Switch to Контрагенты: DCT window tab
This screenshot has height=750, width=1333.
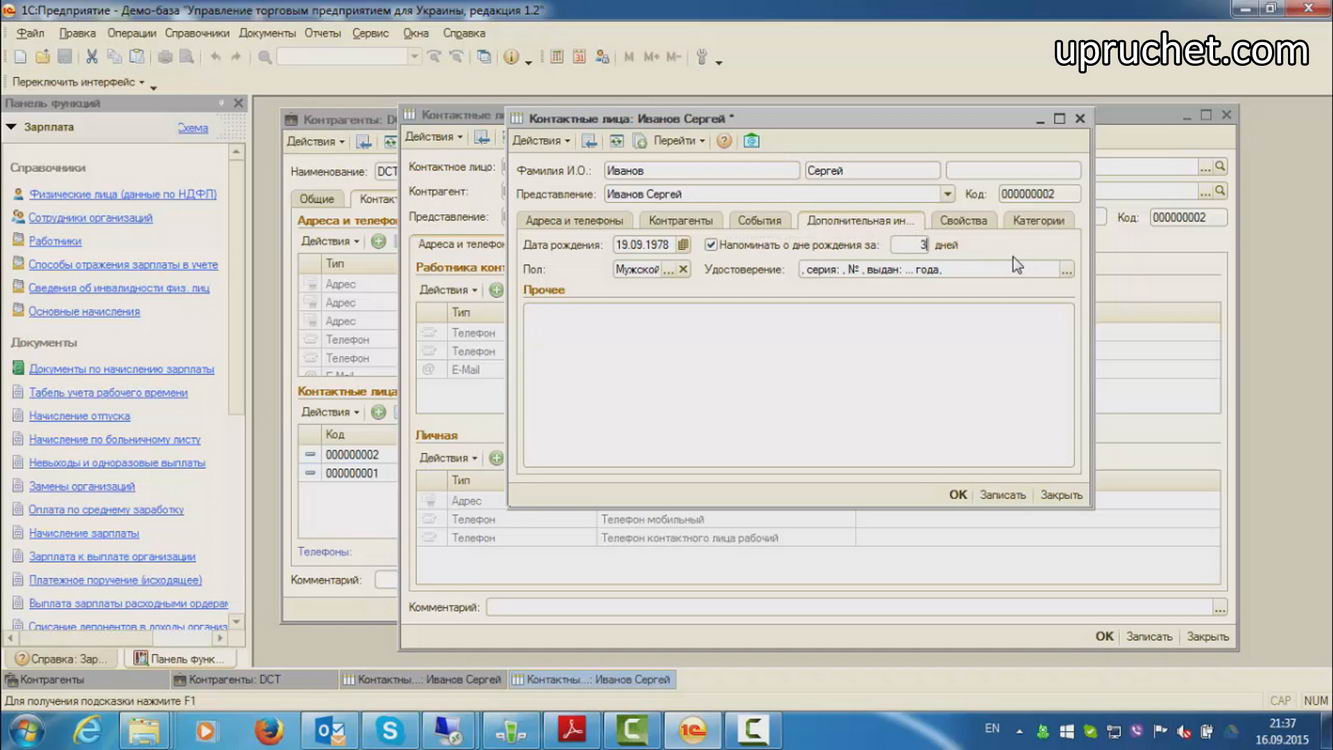[252, 680]
